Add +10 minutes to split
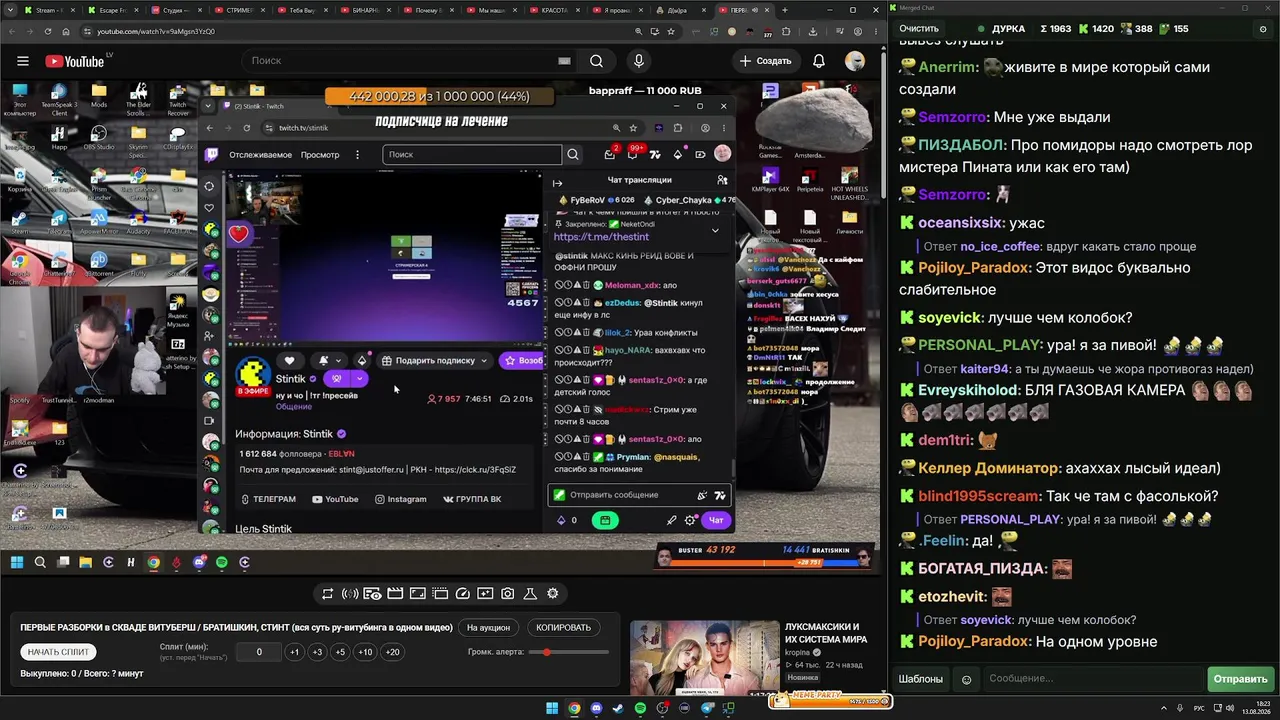The image size is (1280, 720). click(x=365, y=652)
